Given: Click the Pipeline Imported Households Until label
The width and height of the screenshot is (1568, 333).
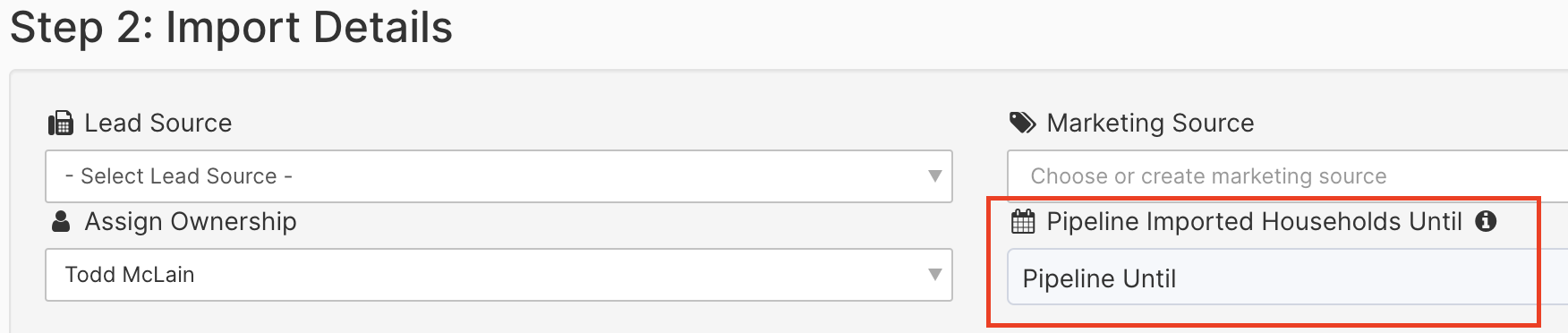Looking at the screenshot, I should (x=1254, y=221).
